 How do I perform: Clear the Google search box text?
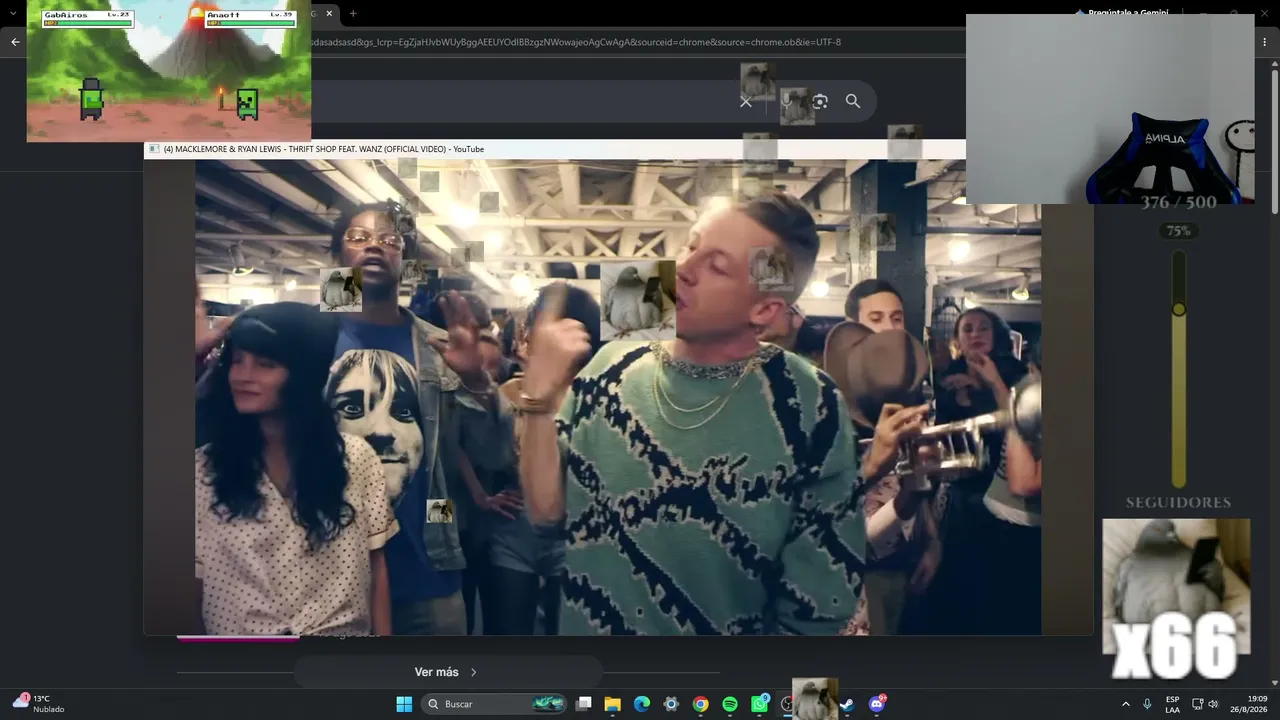[x=745, y=101]
